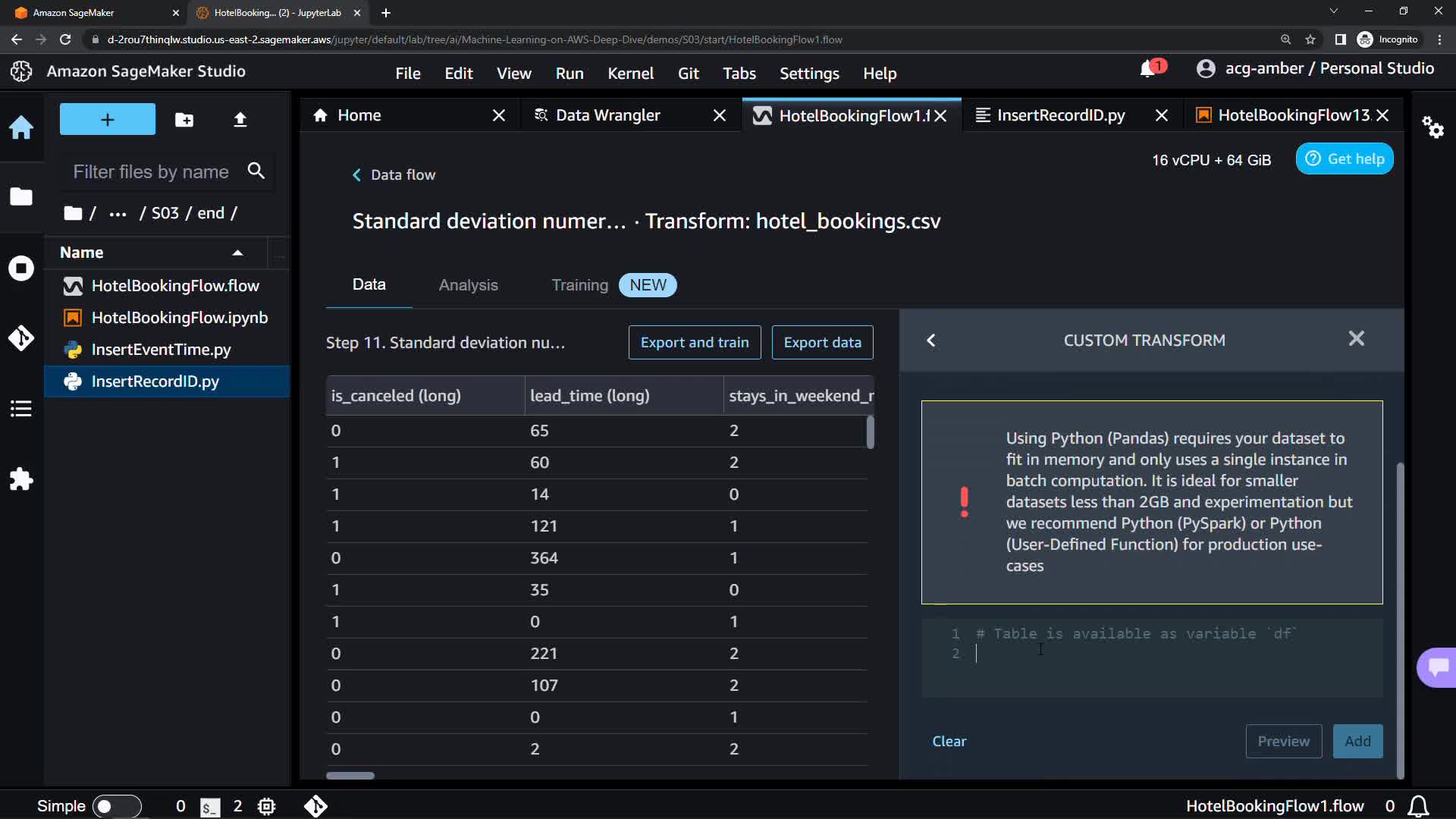1456x819 pixels.
Task: Click the Export and train button
Action: coord(694,343)
